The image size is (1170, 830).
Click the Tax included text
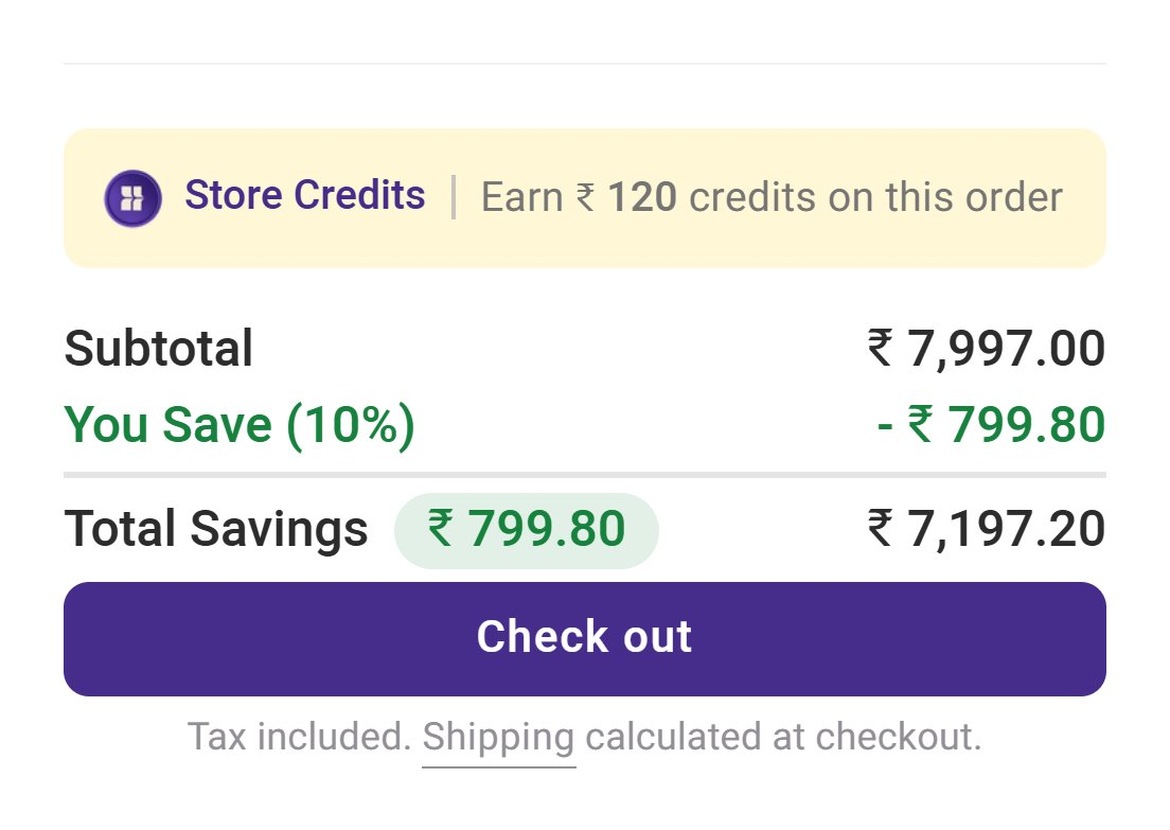(x=299, y=737)
